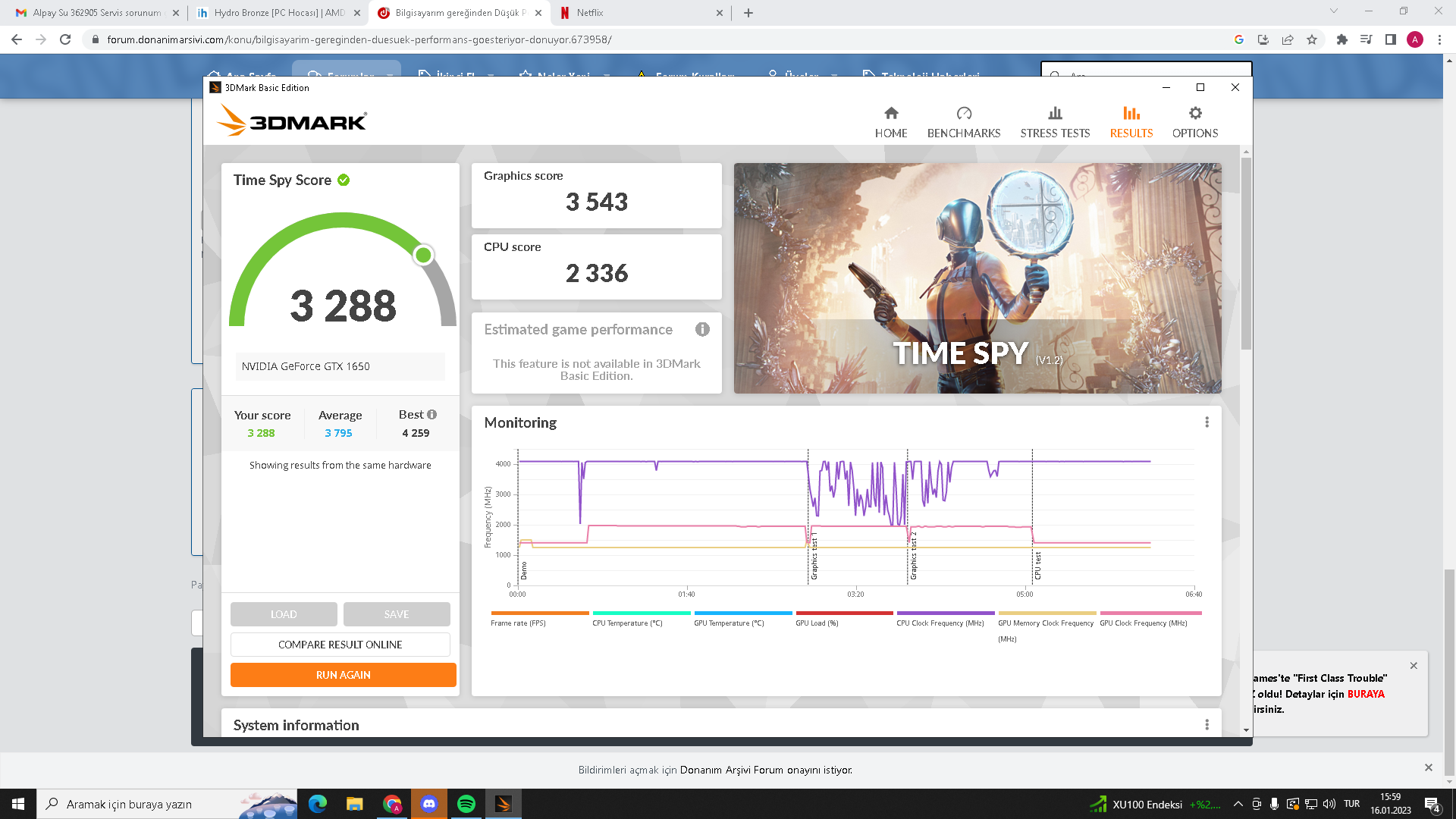Open Chrome three-dot menu

pyautogui.click(x=1439, y=39)
